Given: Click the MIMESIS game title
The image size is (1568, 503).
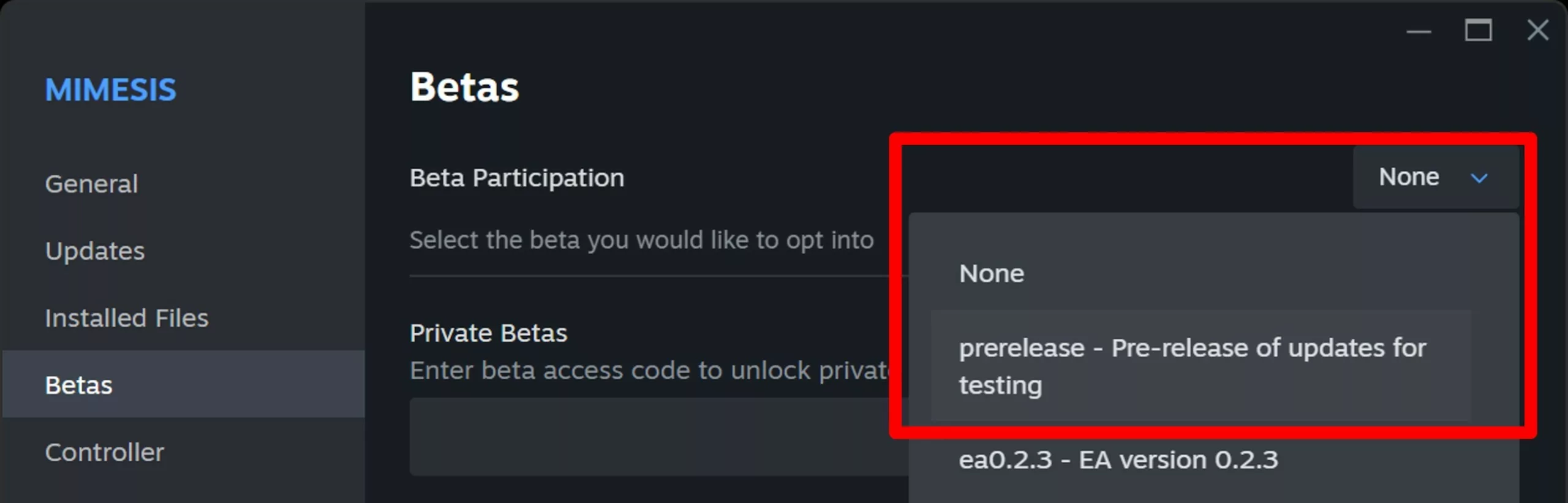Looking at the screenshot, I should pyautogui.click(x=111, y=90).
